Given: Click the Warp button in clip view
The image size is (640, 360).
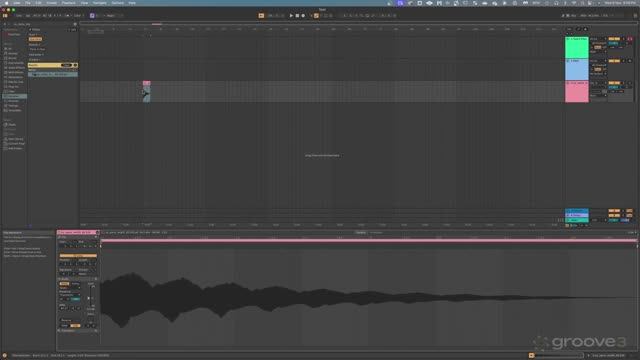Looking at the screenshot, I should 64,284.
